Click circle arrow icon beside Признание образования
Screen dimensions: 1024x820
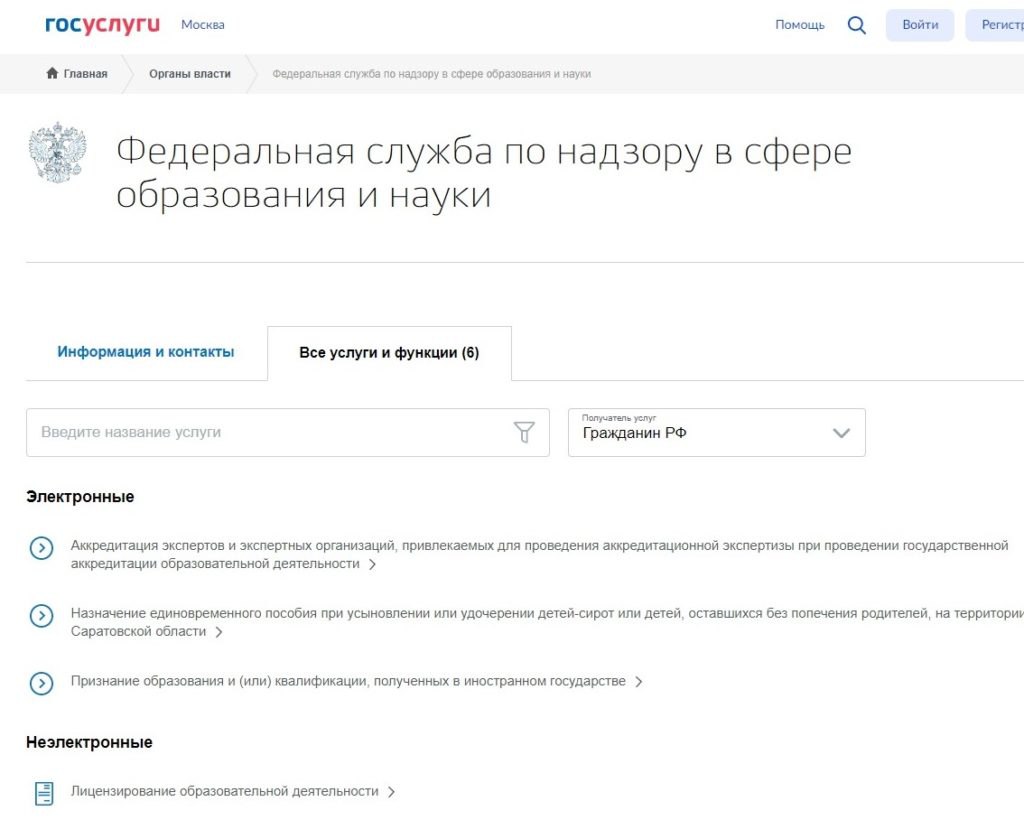click(x=41, y=683)
